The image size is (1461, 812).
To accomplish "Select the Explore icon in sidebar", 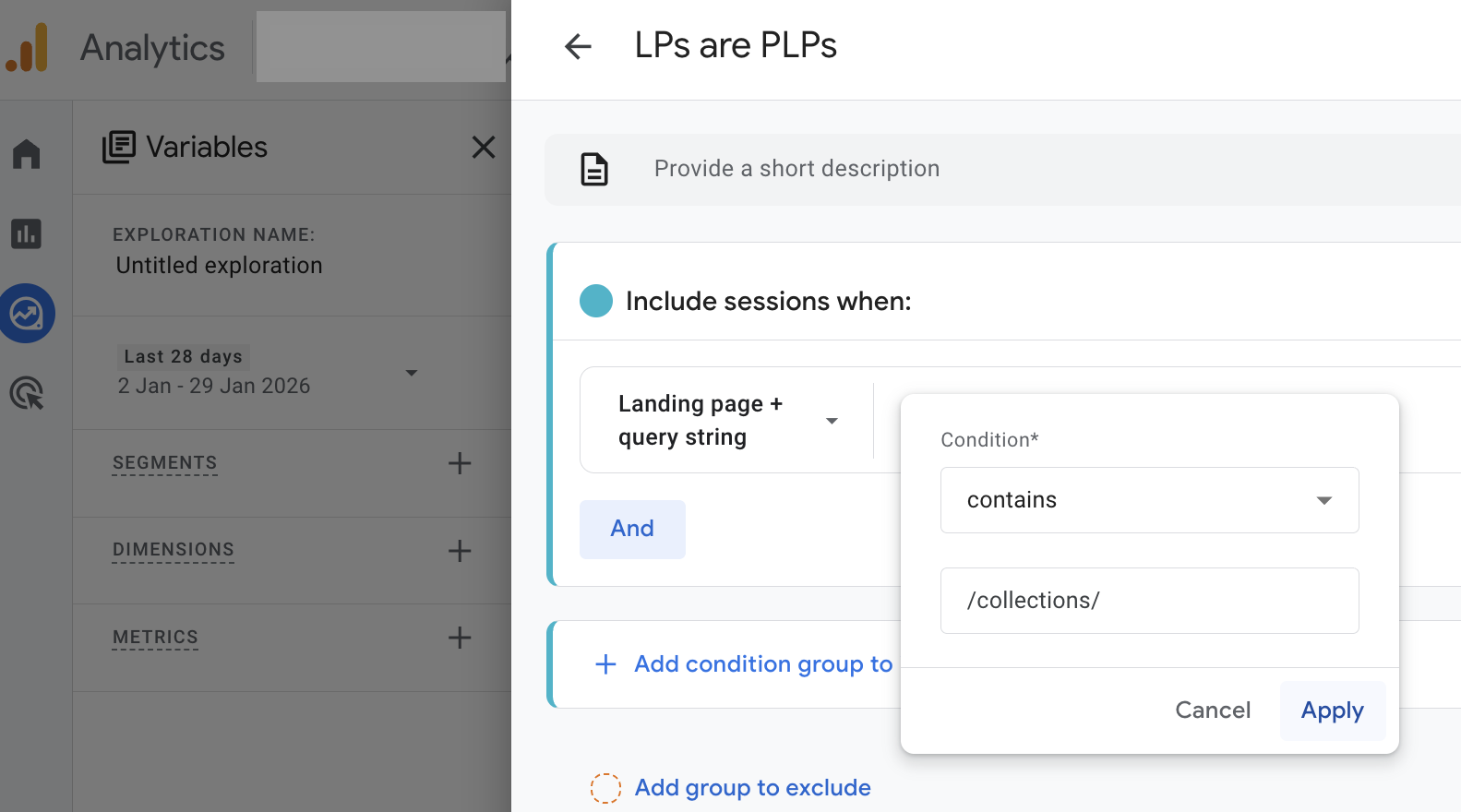I will (x=27, y=314).
